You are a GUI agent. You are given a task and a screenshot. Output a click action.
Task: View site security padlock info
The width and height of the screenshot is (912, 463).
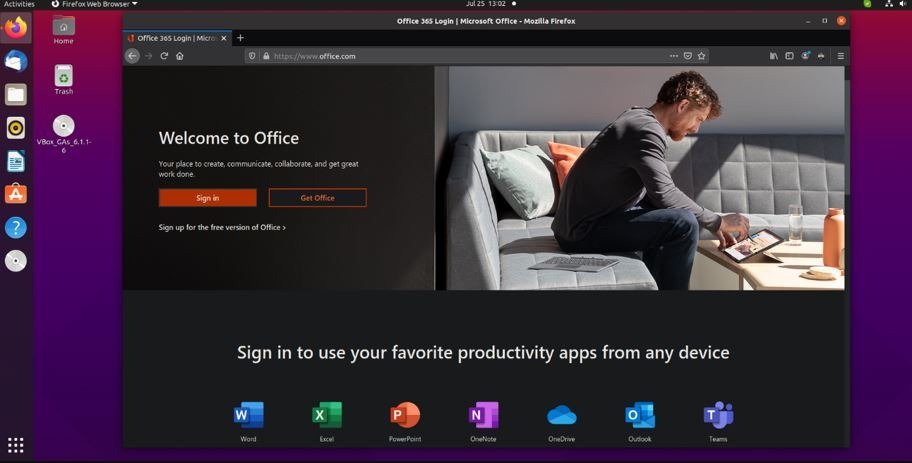pos(266,56)
